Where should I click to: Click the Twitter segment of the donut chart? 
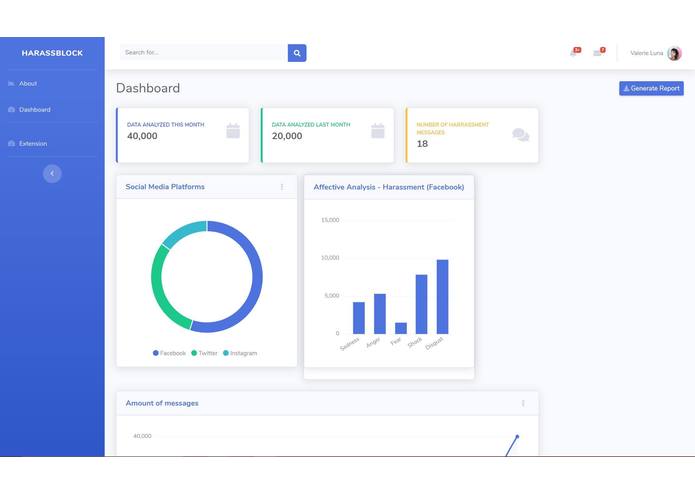pyautogui.click(x=160, y=292)
